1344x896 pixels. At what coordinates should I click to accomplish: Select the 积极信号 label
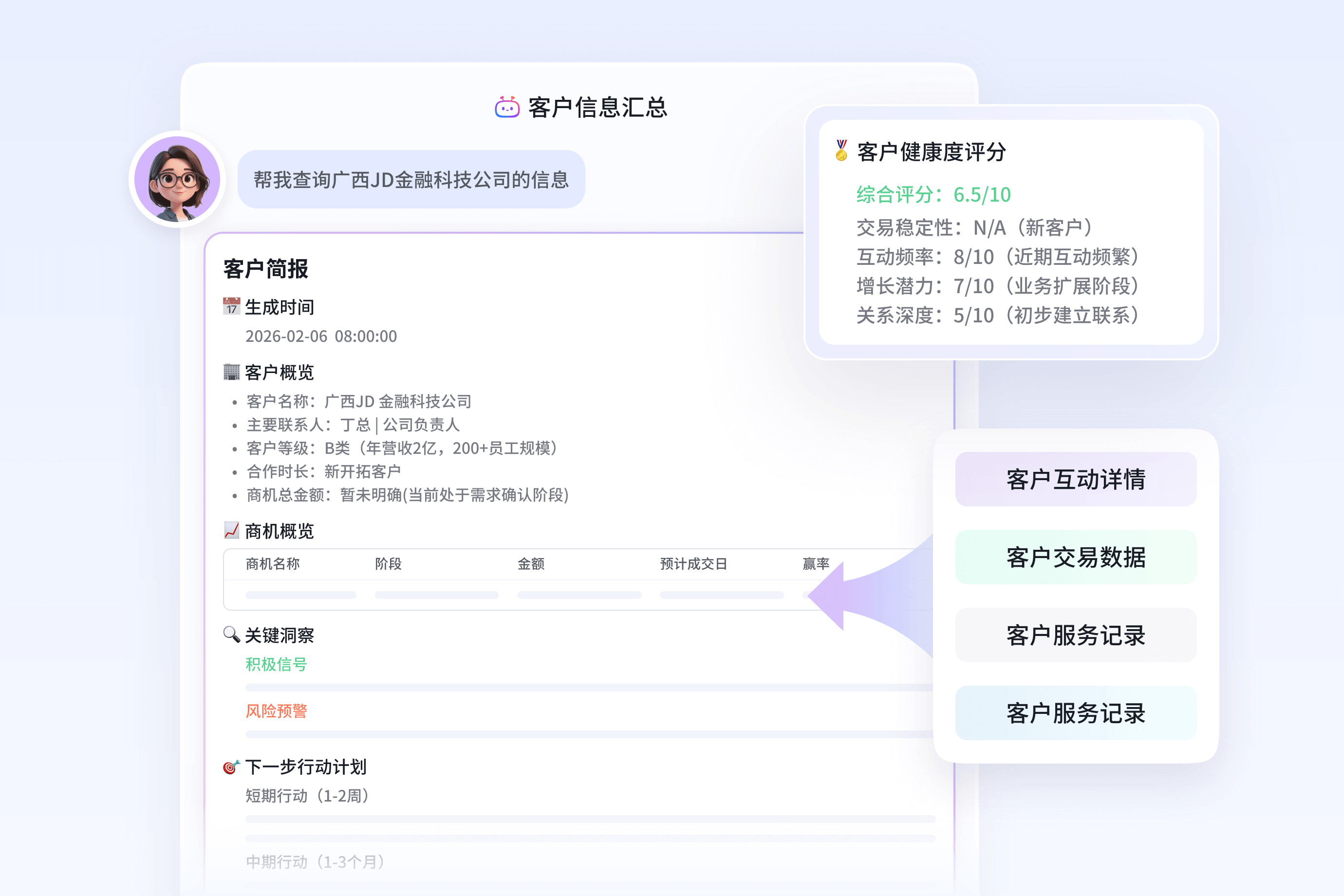[276, 665]
